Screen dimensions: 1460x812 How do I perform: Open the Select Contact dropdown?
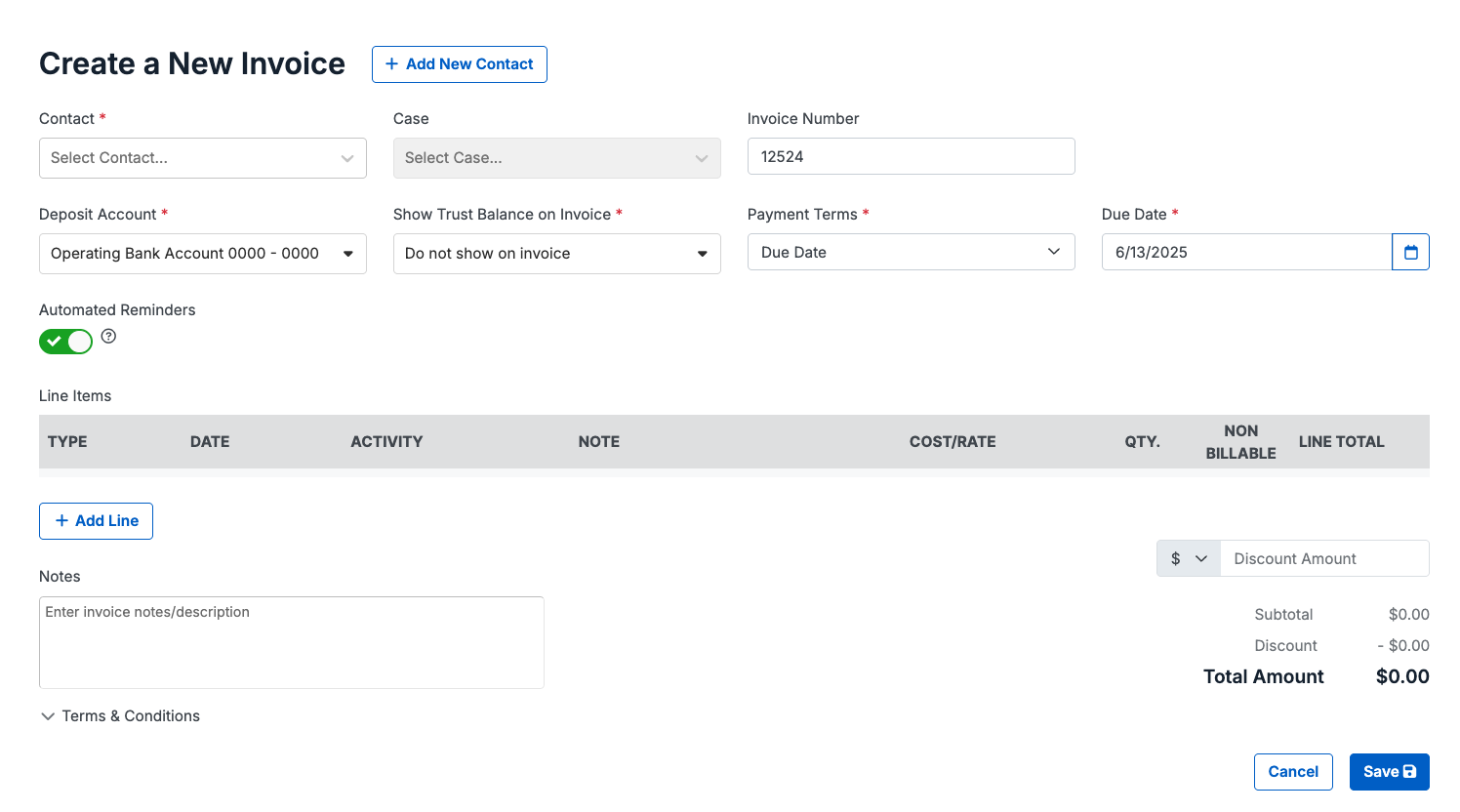pos(202,157)
